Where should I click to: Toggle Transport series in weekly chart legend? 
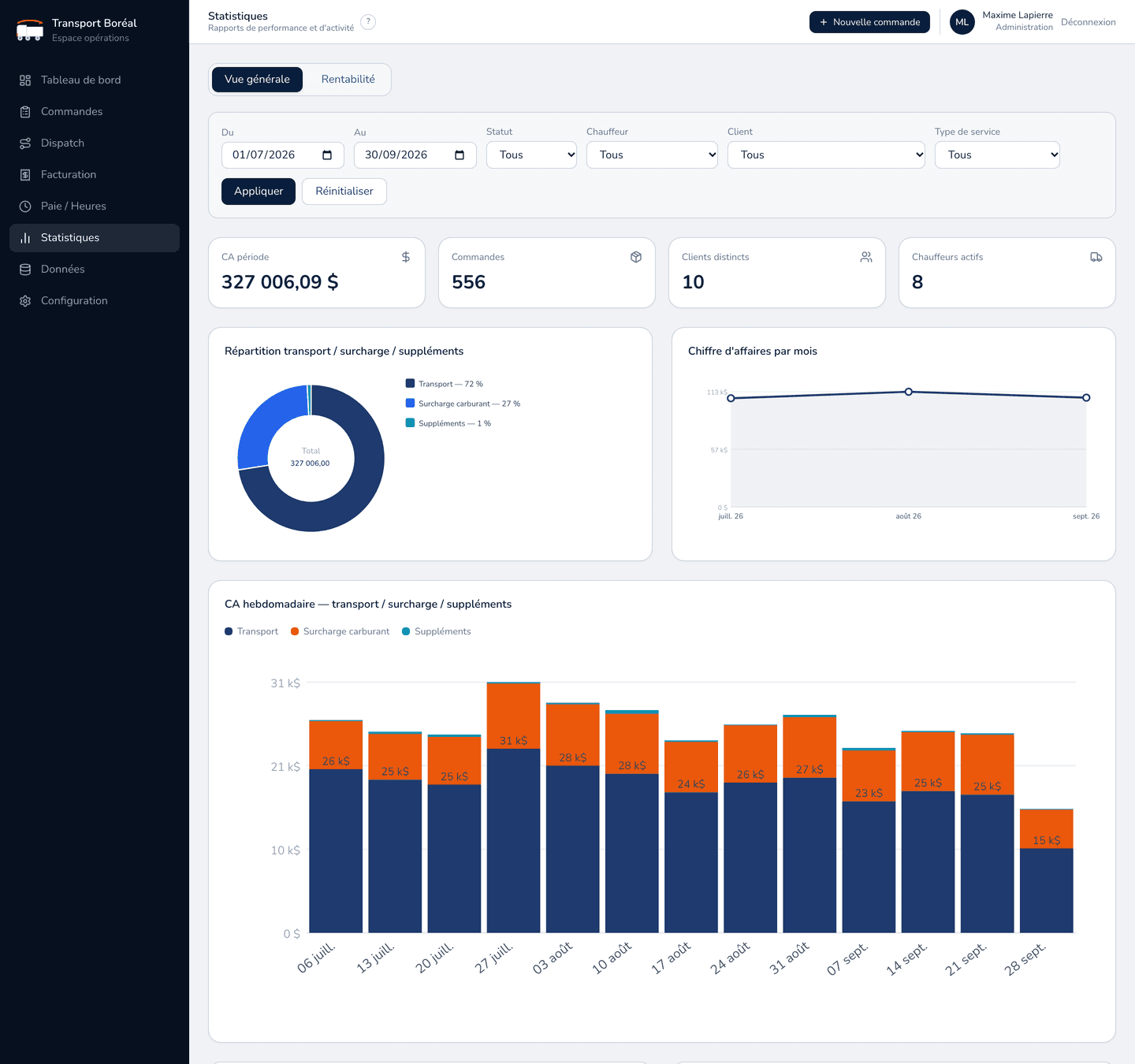(251, 631)
